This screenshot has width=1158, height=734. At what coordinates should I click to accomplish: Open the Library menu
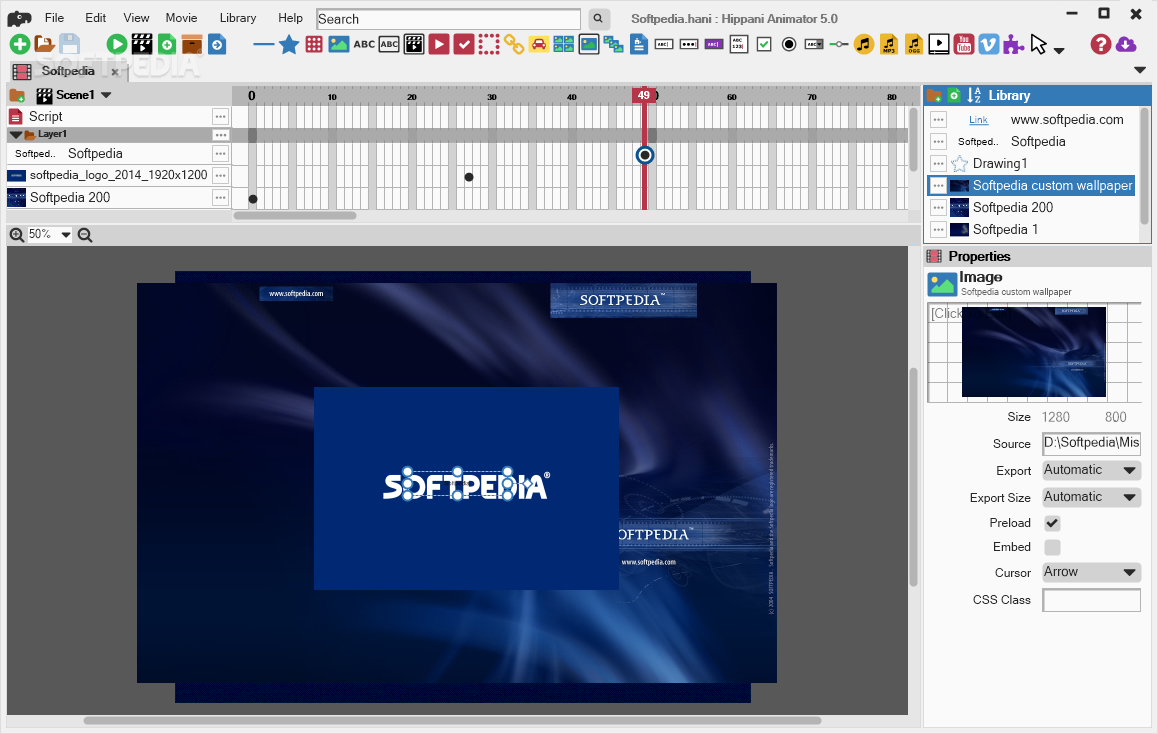238,18
